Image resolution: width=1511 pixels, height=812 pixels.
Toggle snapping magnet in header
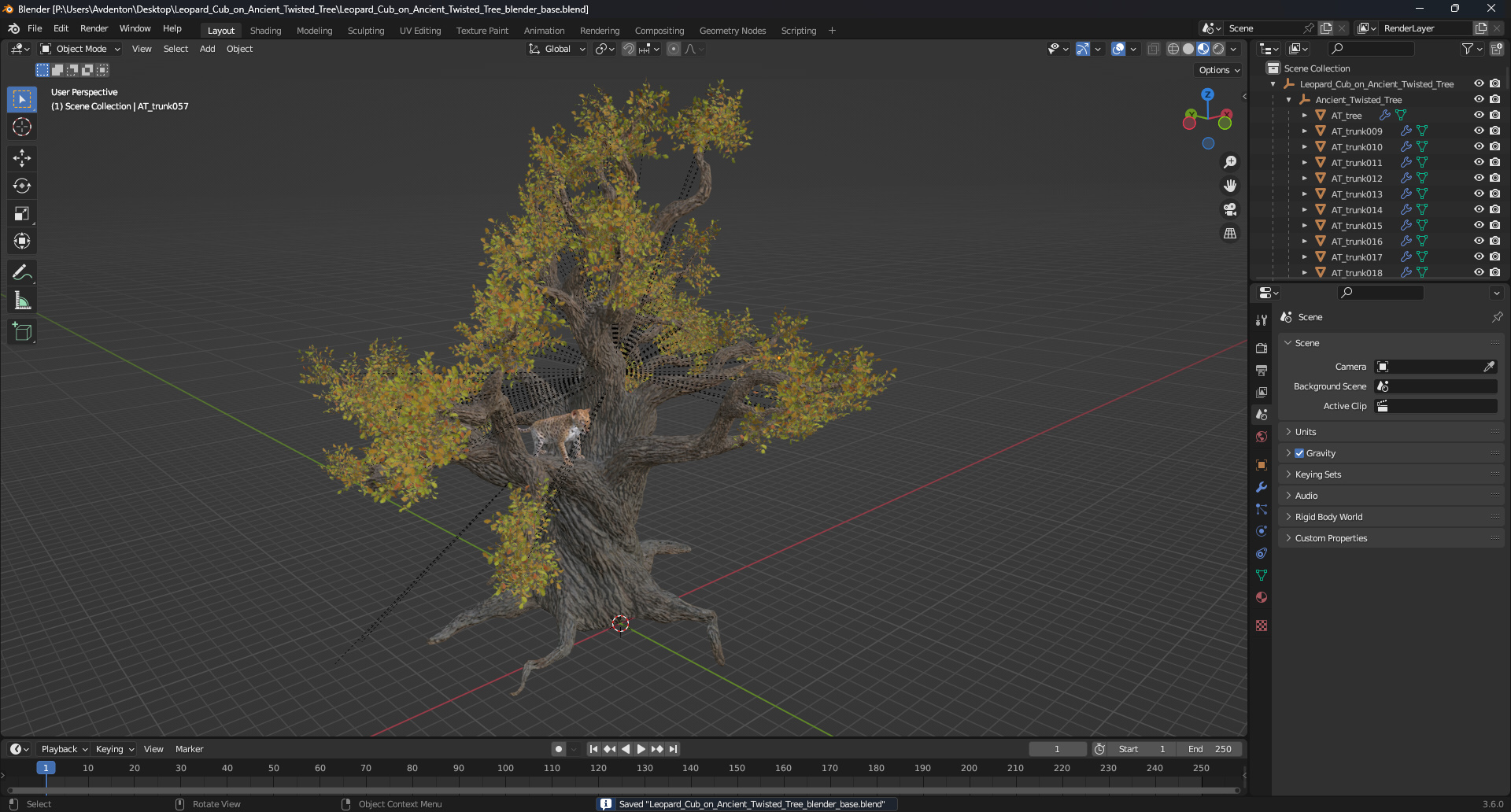[629, 49]
